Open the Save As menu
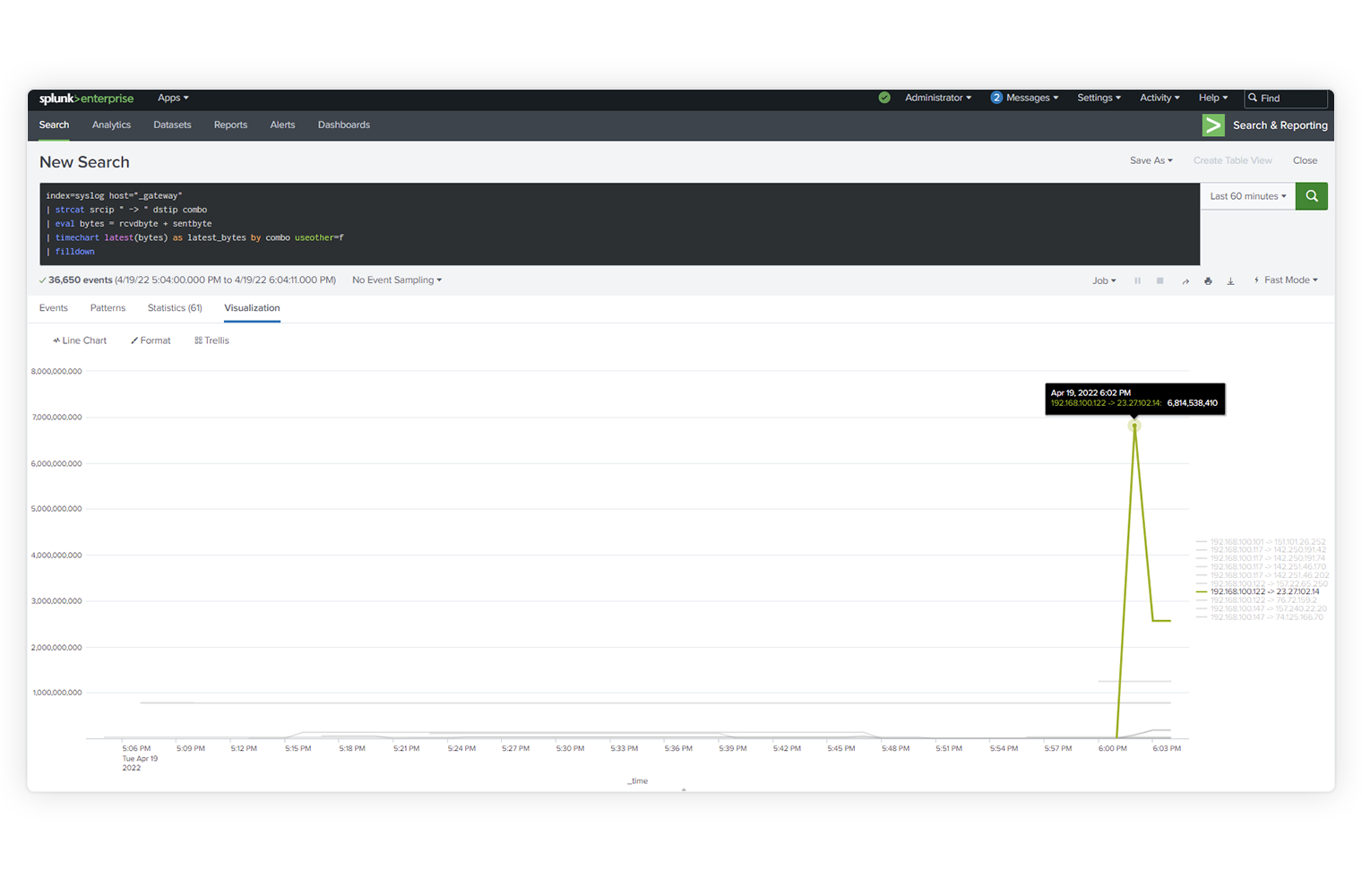Image resolution: width=1362 pixels, height=896 pixels. (1151, 160)
